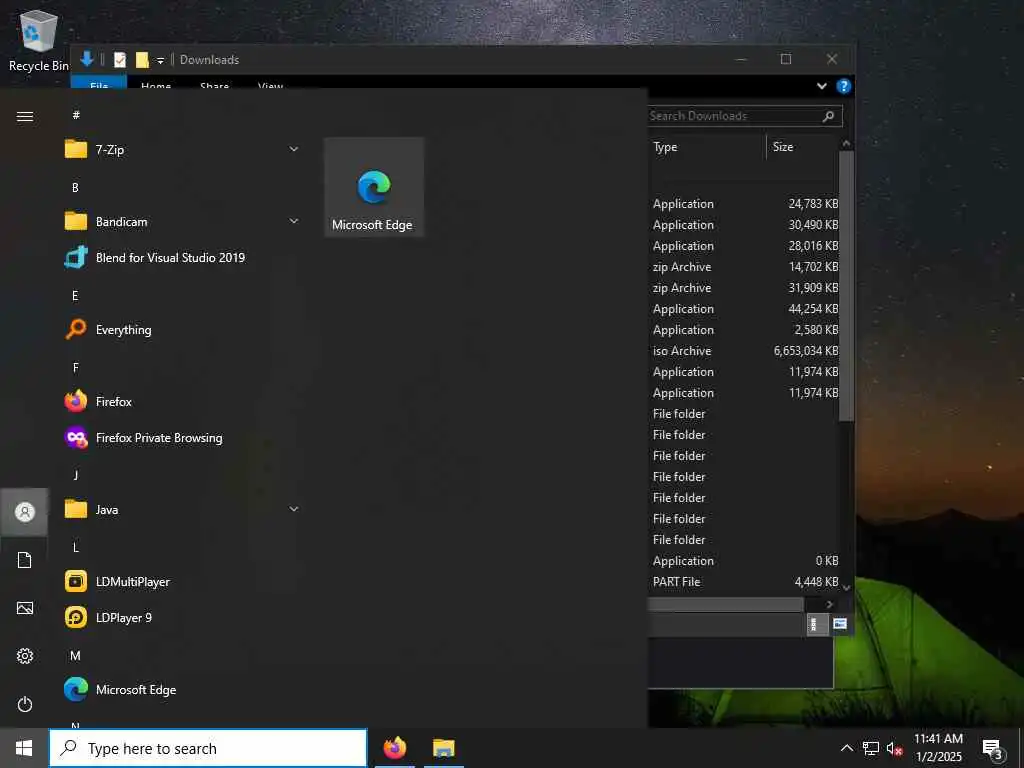Maximize the Downloads Explorer window
The image size is (1024, 768).
(x=786, y=59)
